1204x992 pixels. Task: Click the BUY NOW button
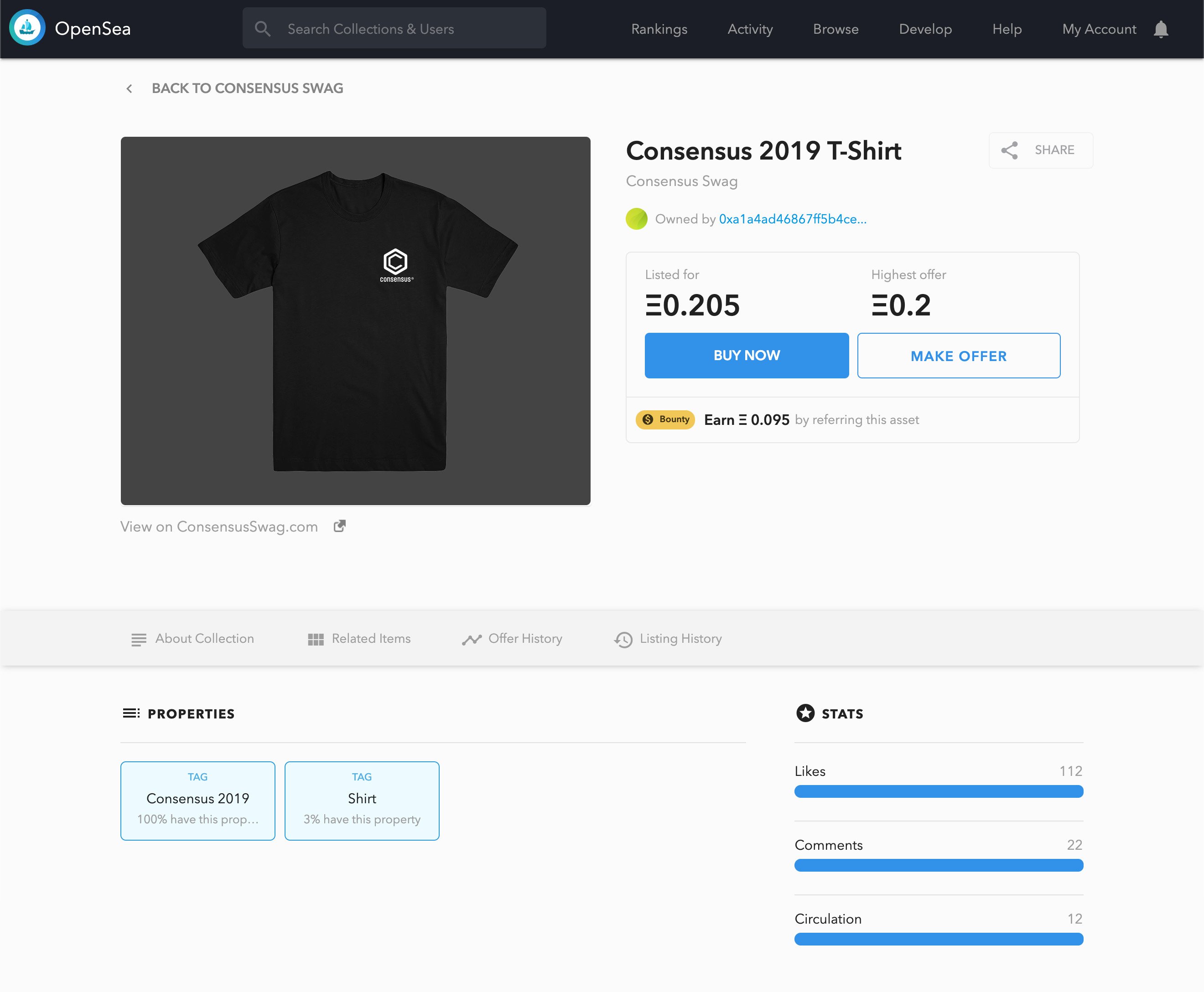coord(747,356)
